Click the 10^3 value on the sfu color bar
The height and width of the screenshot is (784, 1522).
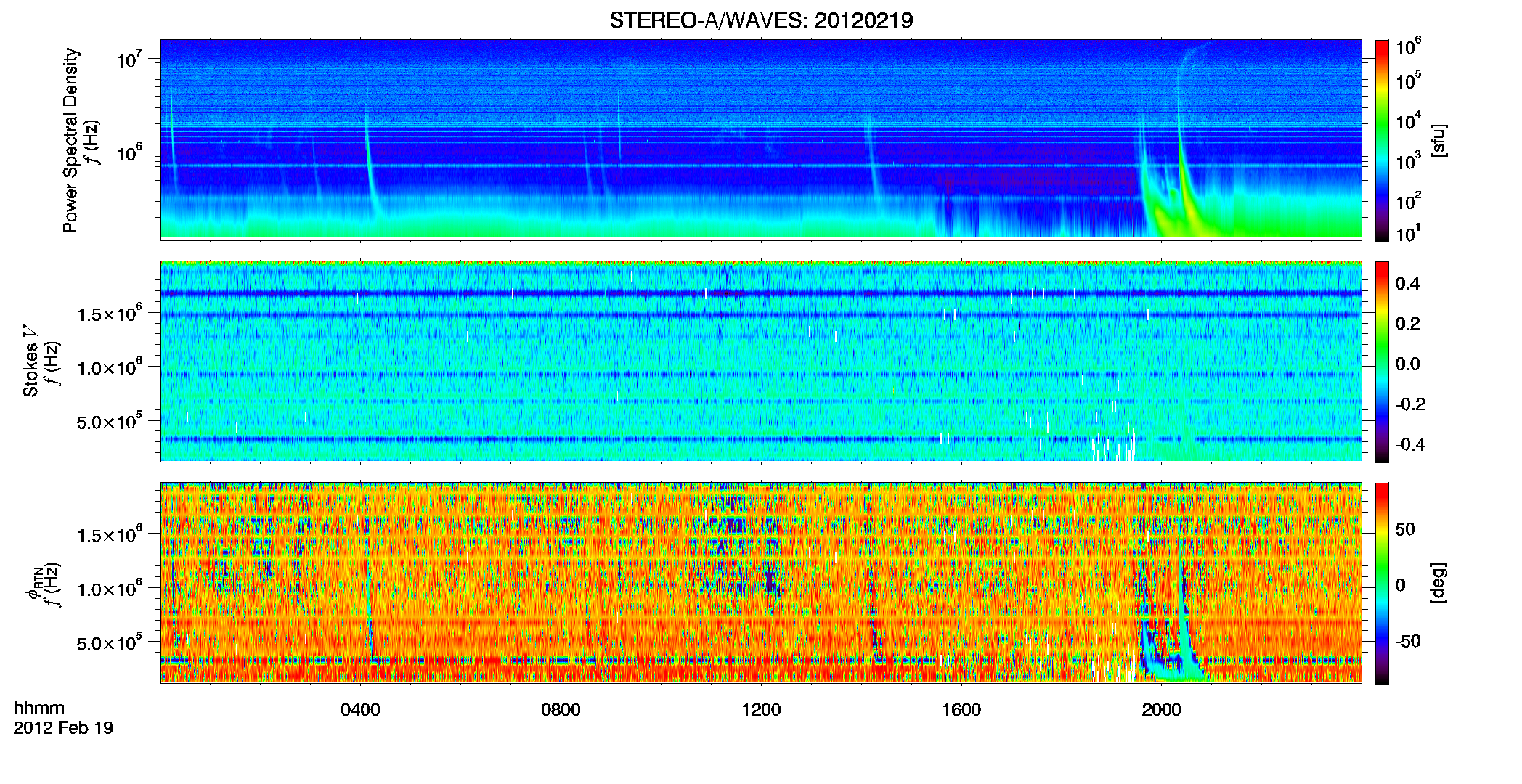[1409, 160]
